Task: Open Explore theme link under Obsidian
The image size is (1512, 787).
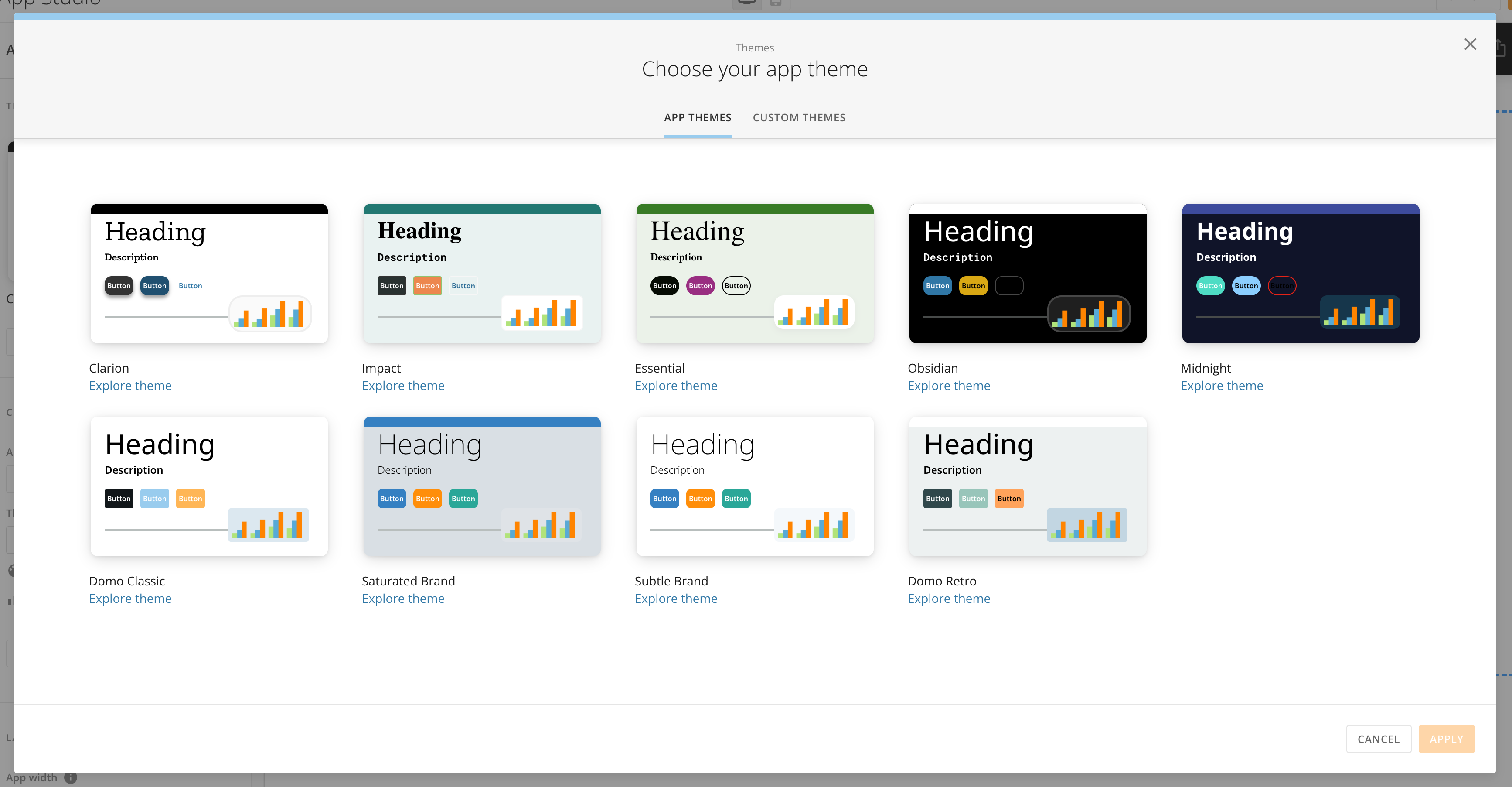Action: pyautogui.click(x=949, y=386)
